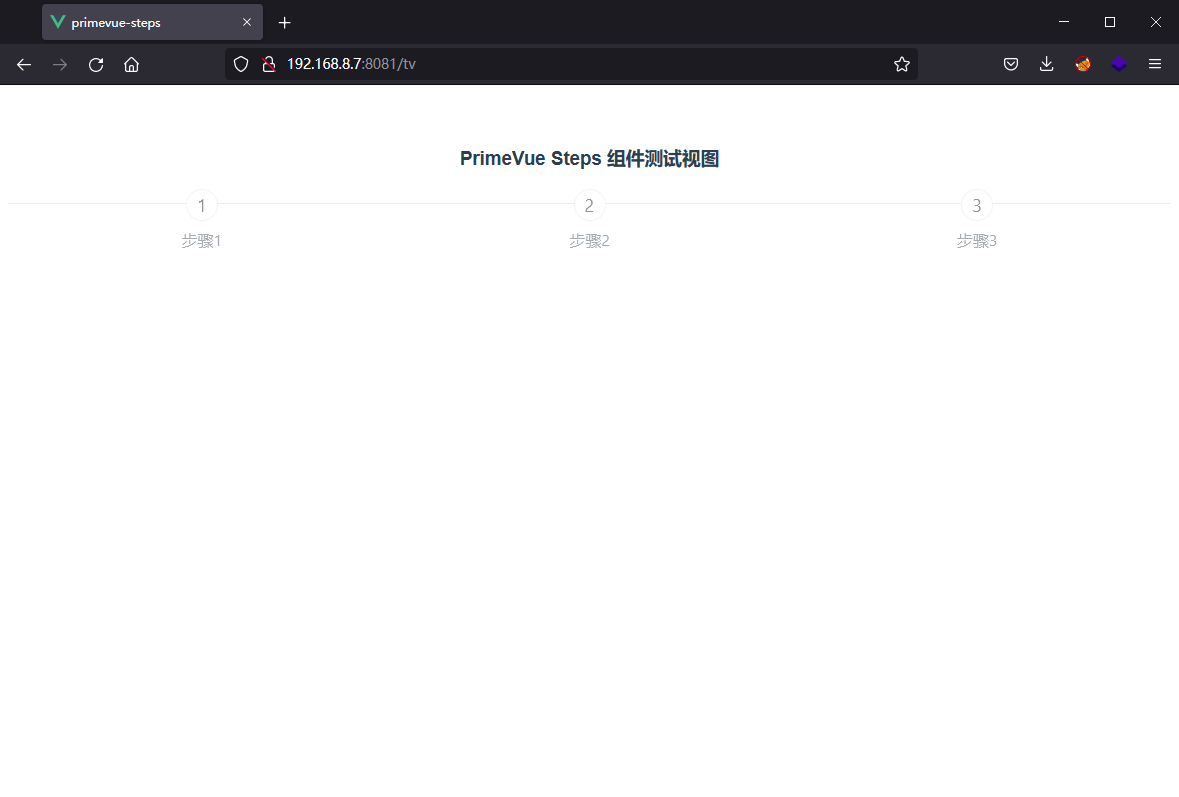This screenshot has height=797, width=1179.
Task: Open the tracking protection shield panel
Action: tap(241, 65)
